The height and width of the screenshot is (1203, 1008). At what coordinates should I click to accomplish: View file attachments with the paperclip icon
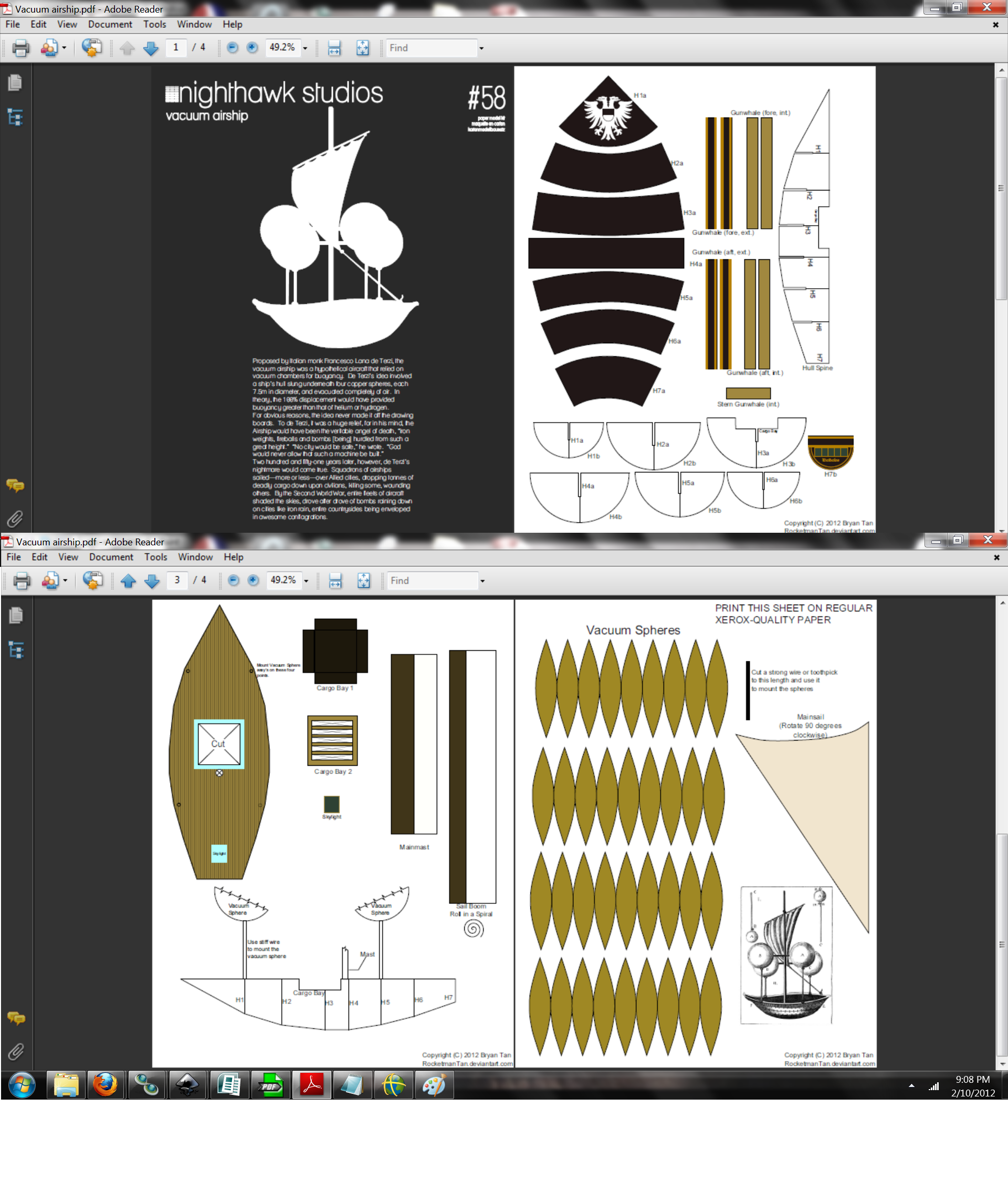(x=16, y=519)
